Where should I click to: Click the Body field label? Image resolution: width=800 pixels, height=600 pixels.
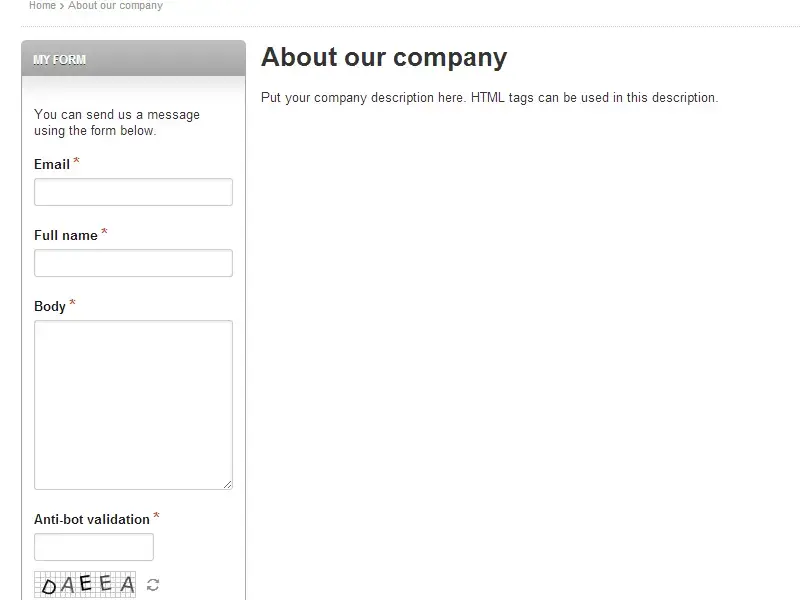(x=50, y=306)
